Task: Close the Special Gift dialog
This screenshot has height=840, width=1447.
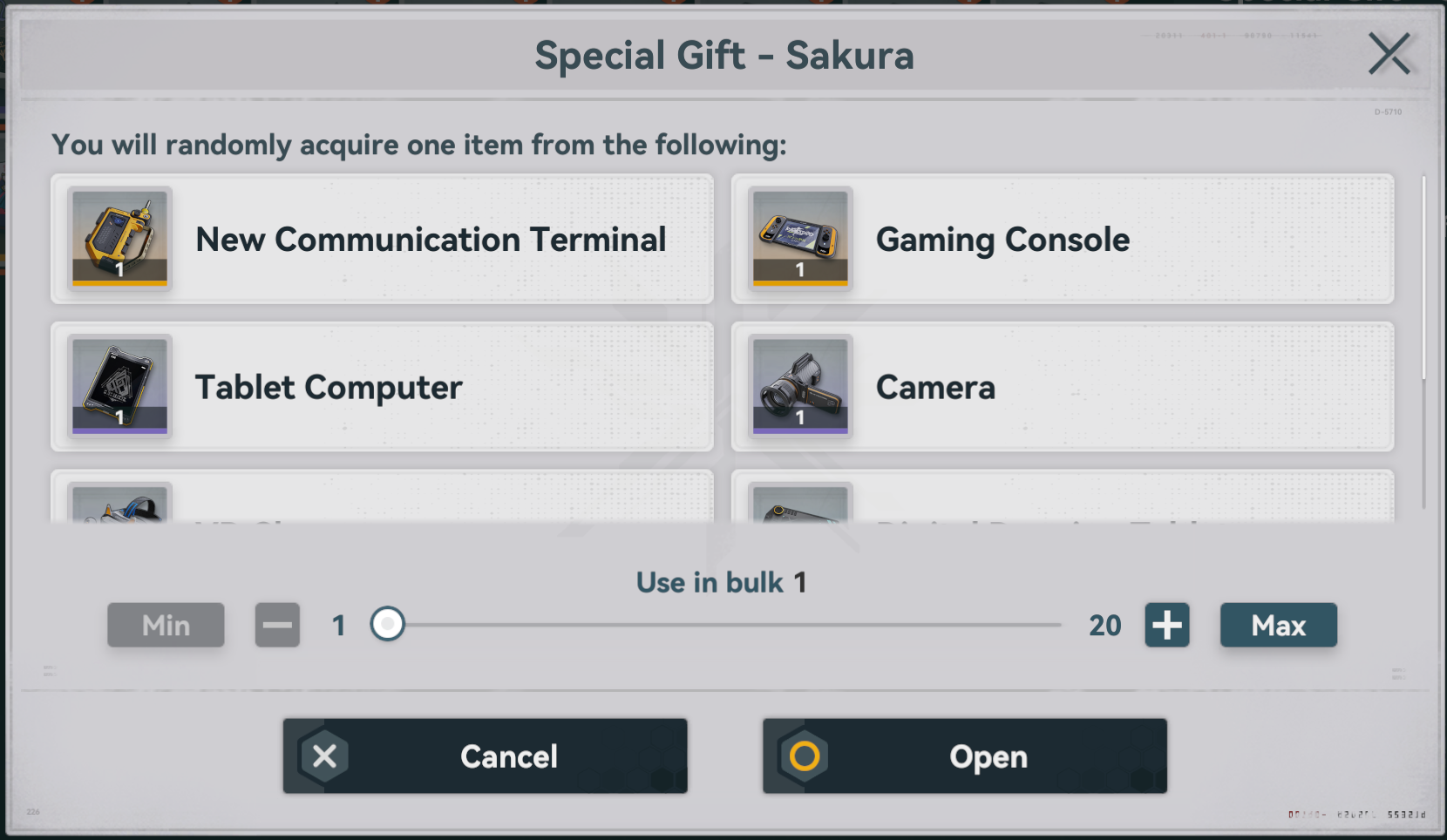Action: coord(1389,54)
